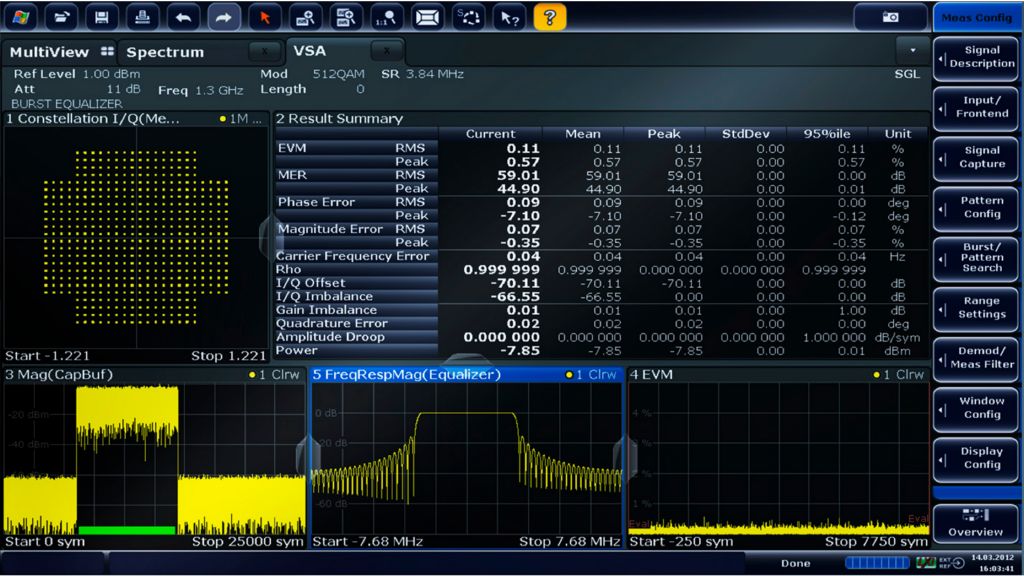
Task: Click the undo arrow icon
Action: click(182, 17)
